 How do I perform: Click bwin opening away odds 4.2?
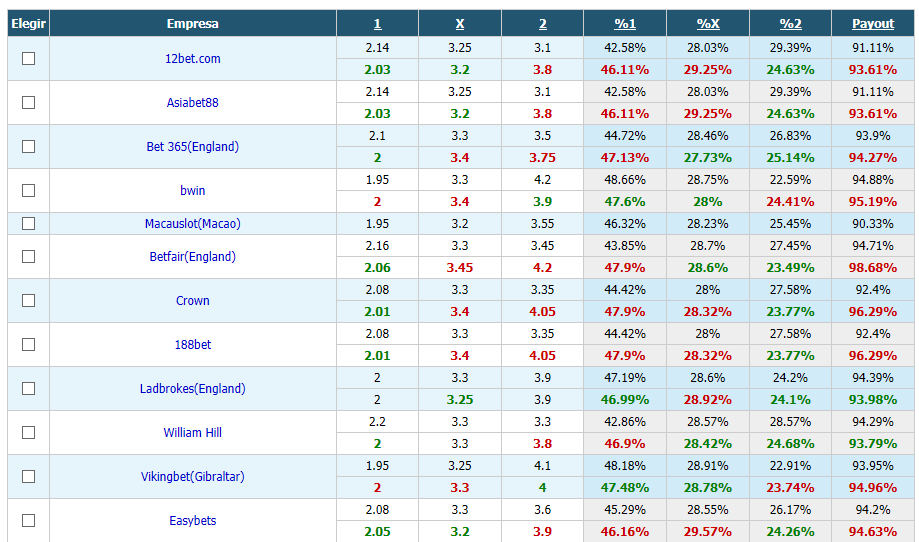click(x=543, y=180)
